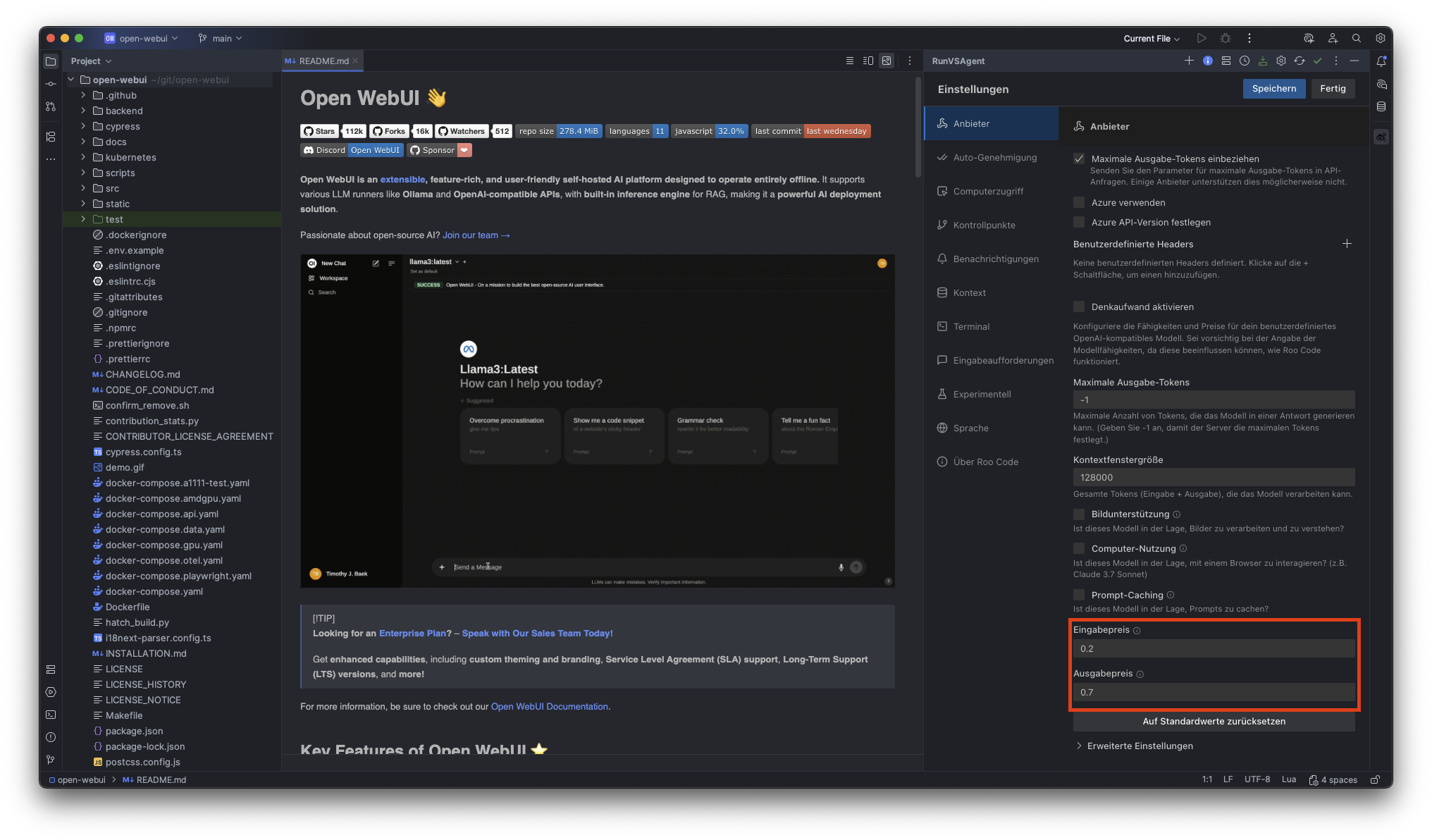Click the Run (play) icon in title bar
The image size is (1432, 840).
(x=1202, y=38)
